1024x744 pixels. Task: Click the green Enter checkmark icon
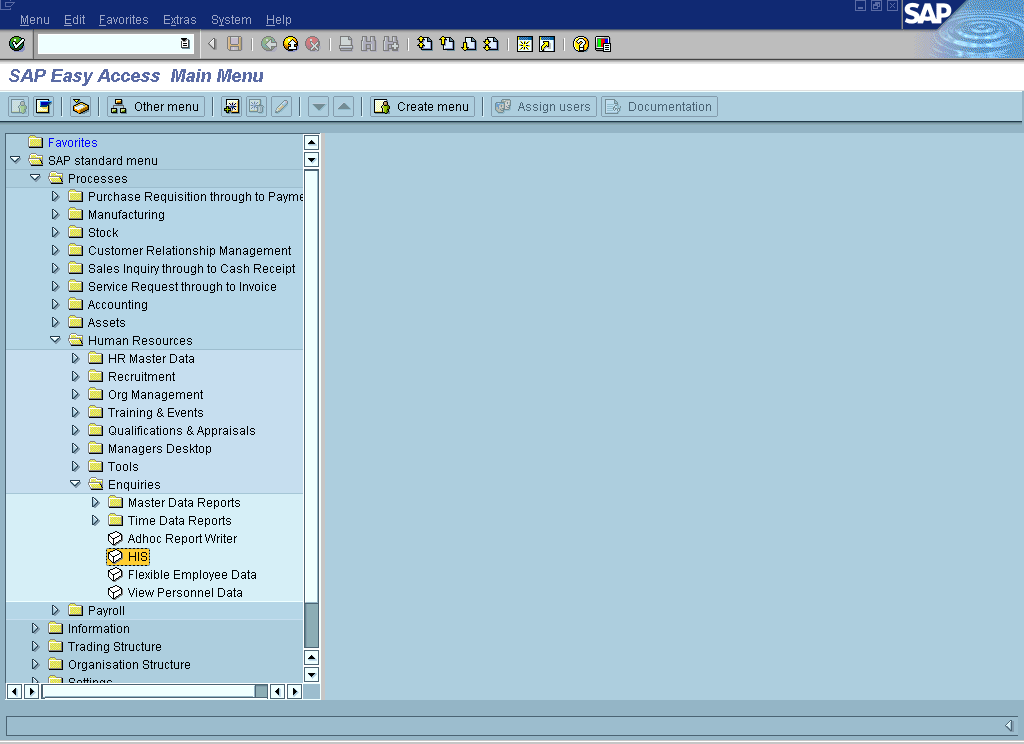coord(17,44)
